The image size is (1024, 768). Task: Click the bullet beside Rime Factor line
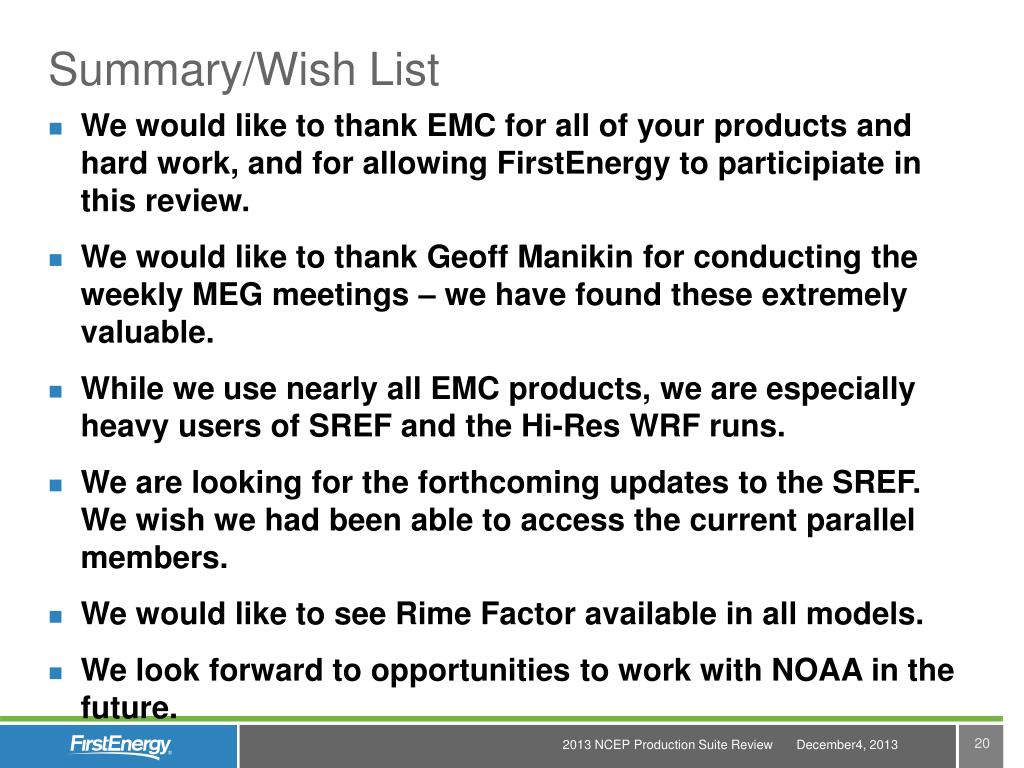pyautogui.click(x=56, y=616)
